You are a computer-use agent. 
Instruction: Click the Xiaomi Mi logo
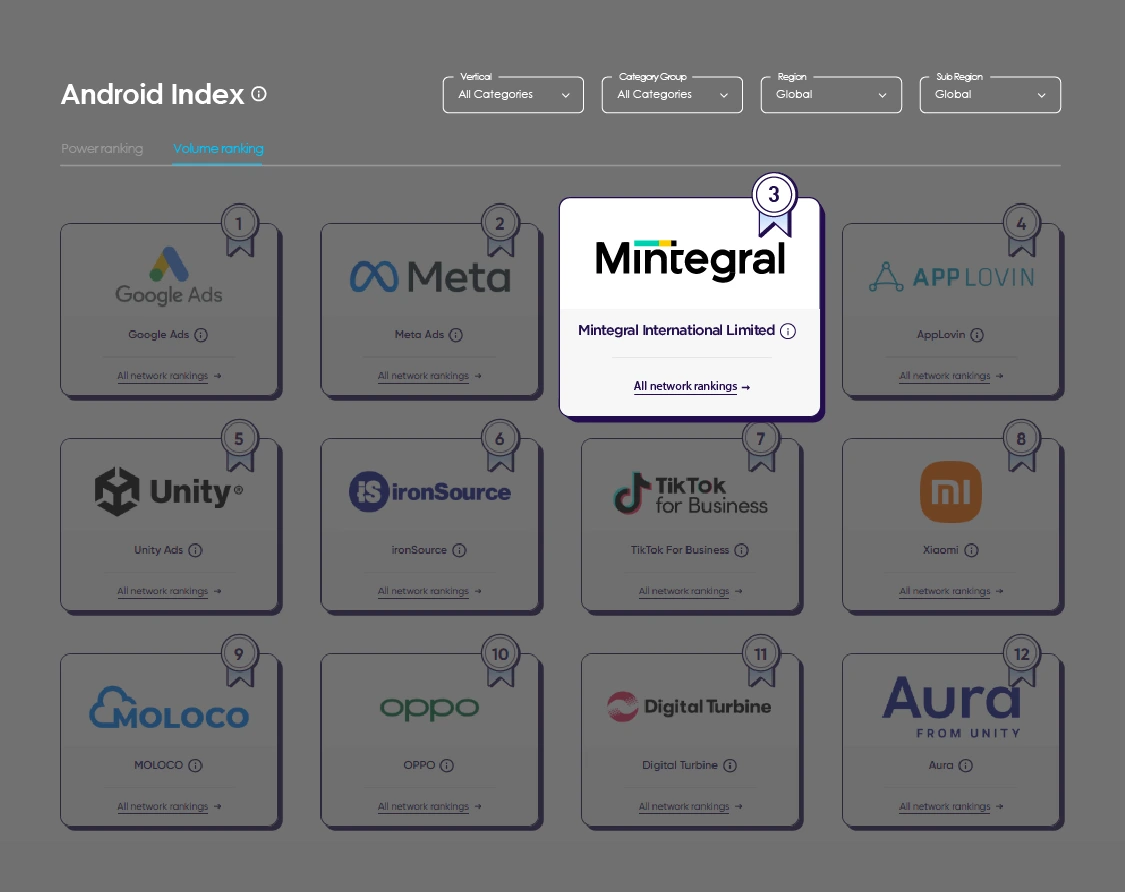click(951, 492)
